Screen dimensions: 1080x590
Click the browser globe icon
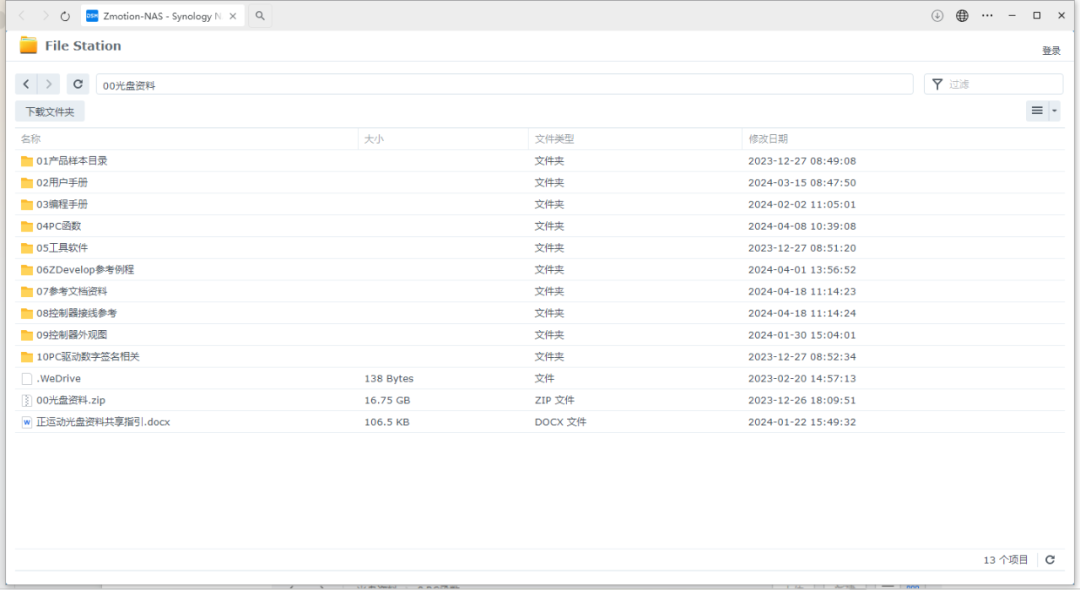pos(962,16)
